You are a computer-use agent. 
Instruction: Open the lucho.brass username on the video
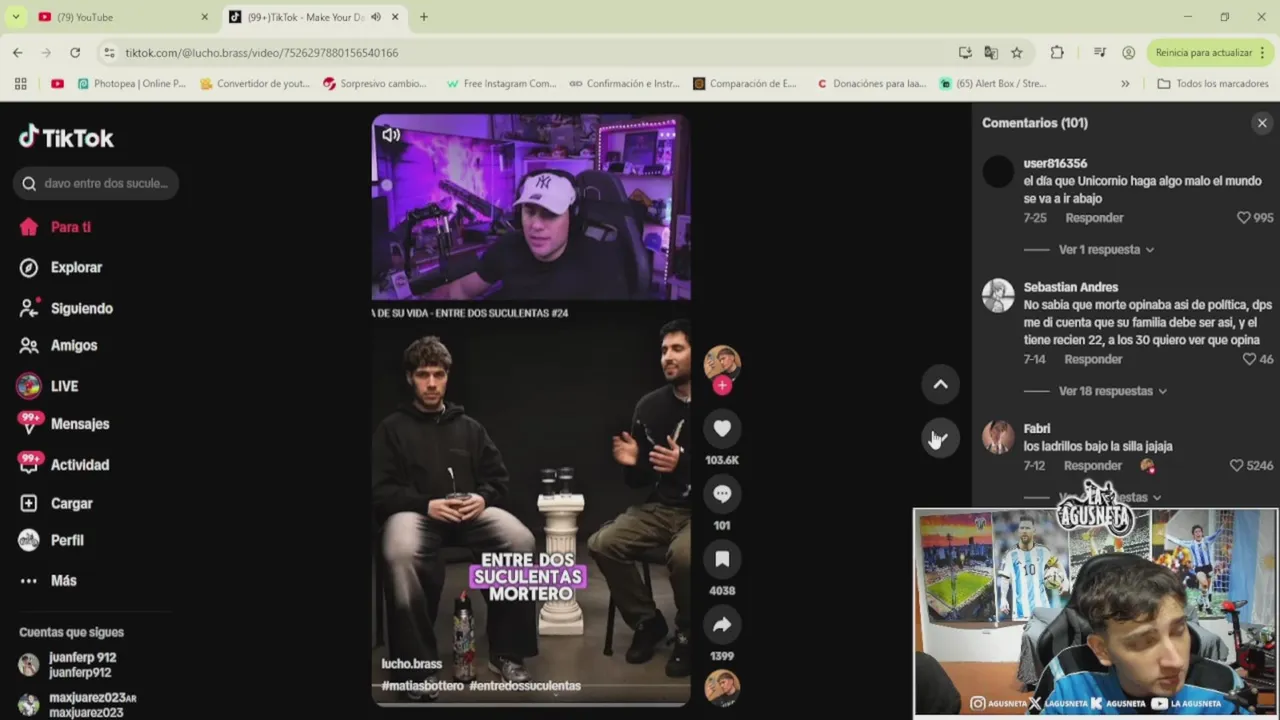click(x=411, y=664)
